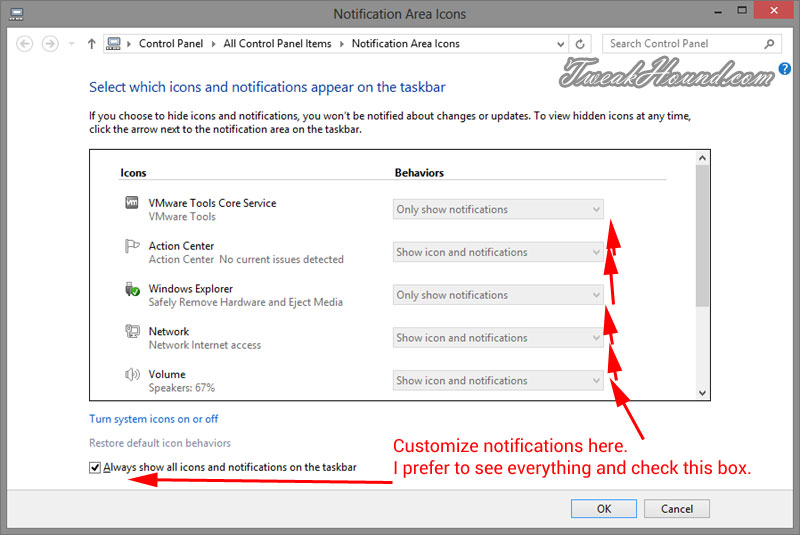This screenshot has height=535, width=800.
Task: Click the VMware Tools Core Service icon
Action: (x=132, y=202)
